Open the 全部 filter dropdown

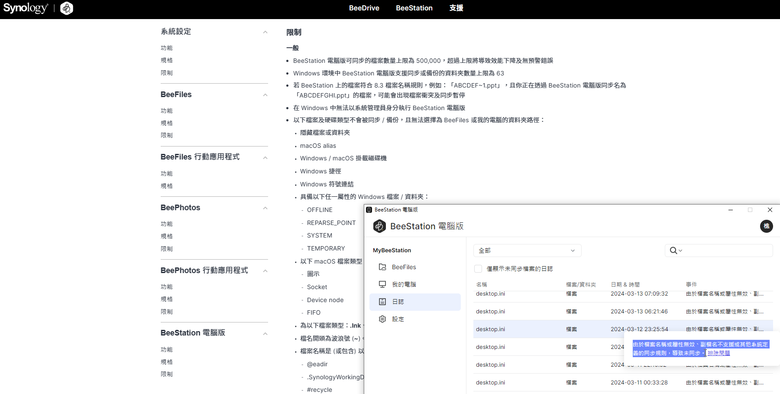point(527,250)
